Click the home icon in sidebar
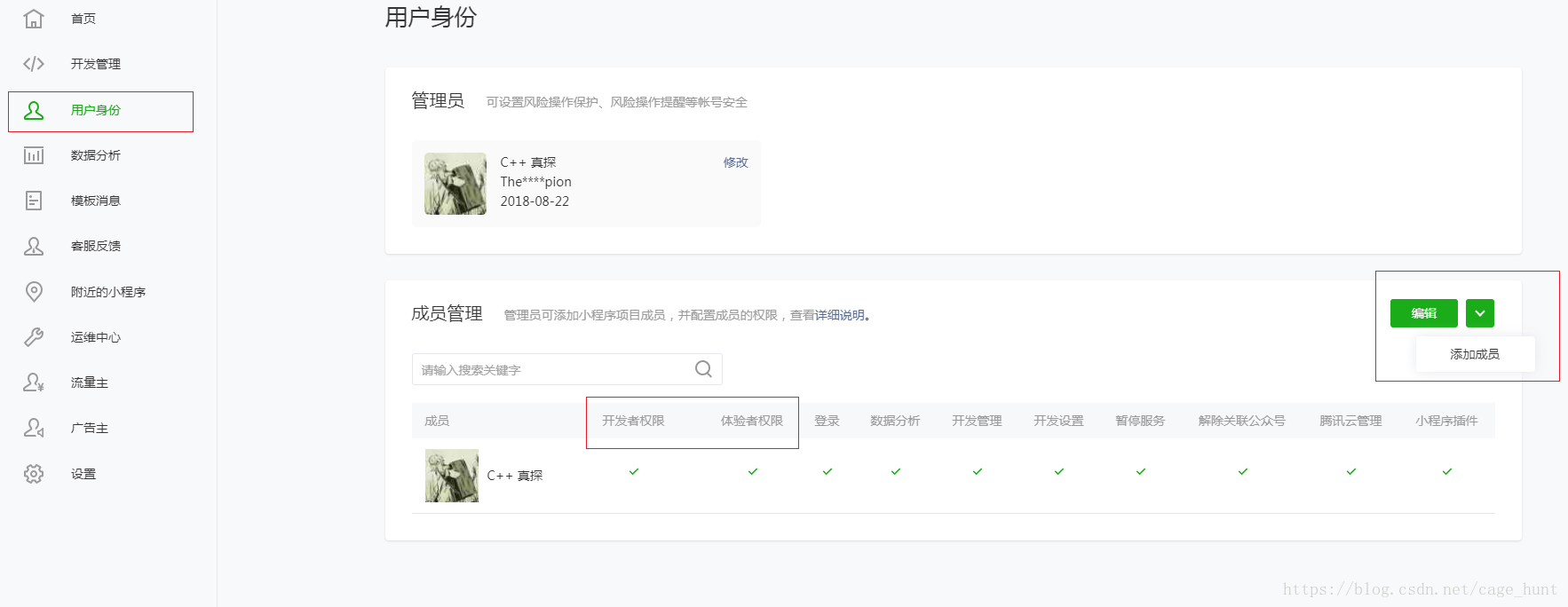1568x607 pixels. tap(34, 18)
